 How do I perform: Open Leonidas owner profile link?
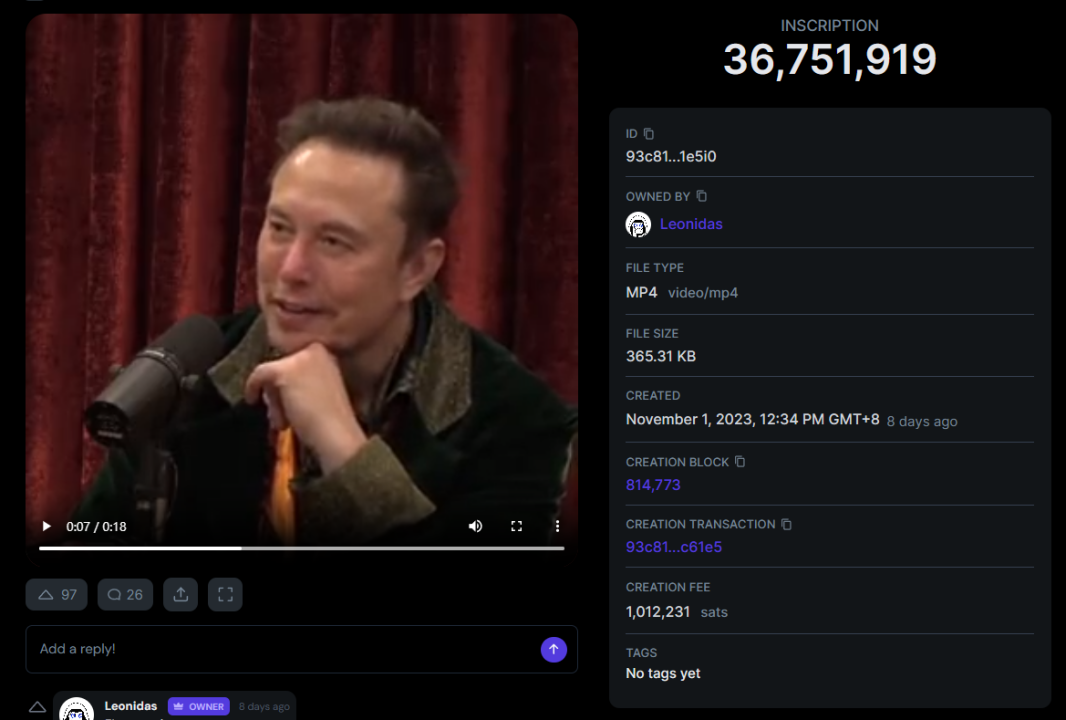click(690, 224)
